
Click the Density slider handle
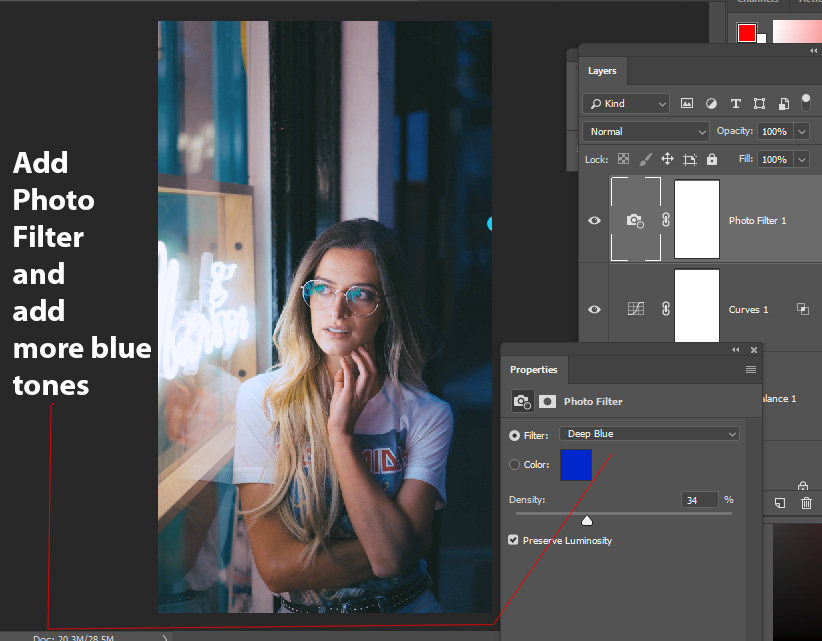coord(587,520)
